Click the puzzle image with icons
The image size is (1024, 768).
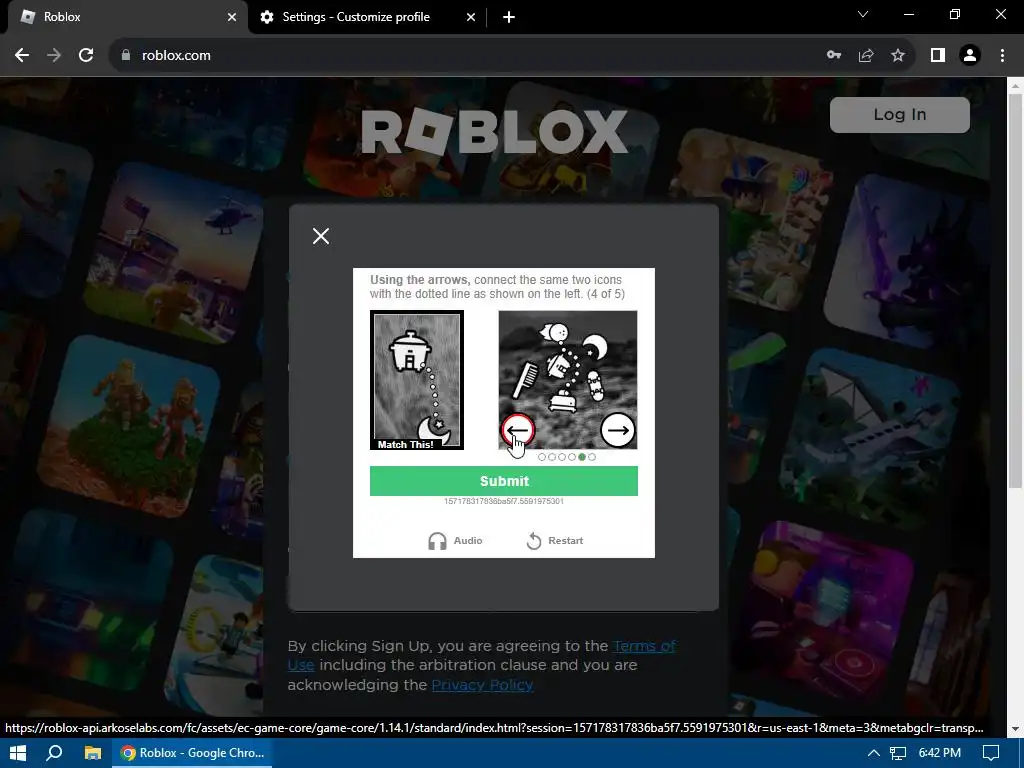pos(568,380)
